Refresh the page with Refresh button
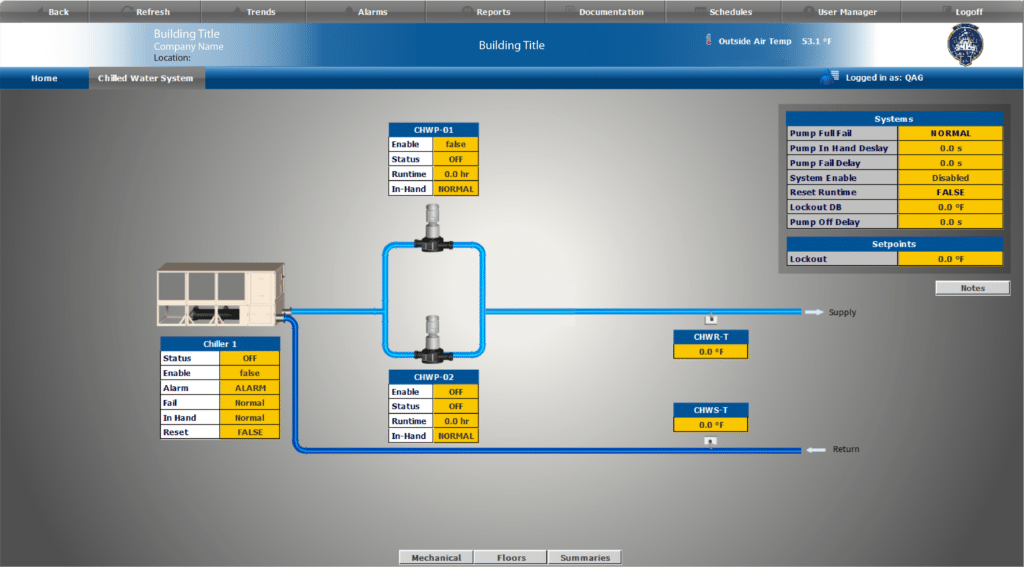Viewport: 1024px width, 567px height. pyautogui.click(x=145, y=12)
